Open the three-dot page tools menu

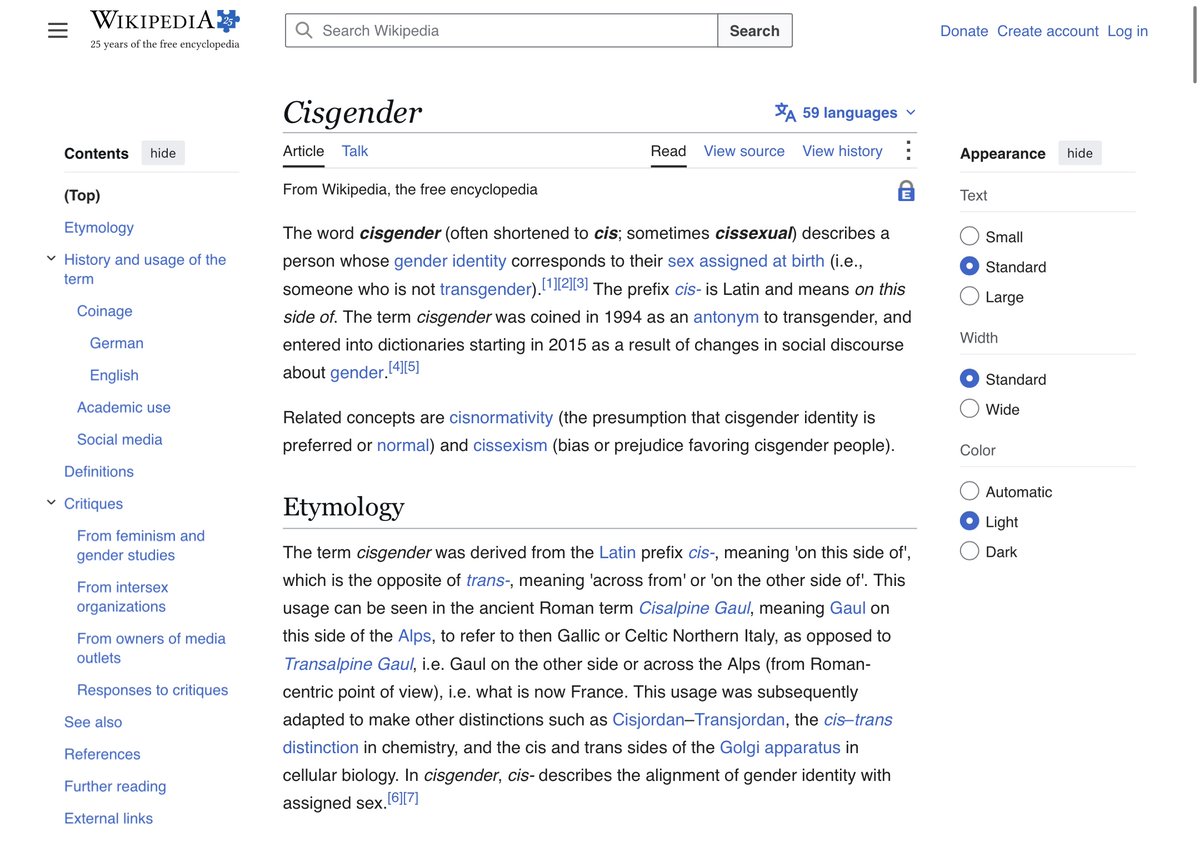tap(908, 151)
